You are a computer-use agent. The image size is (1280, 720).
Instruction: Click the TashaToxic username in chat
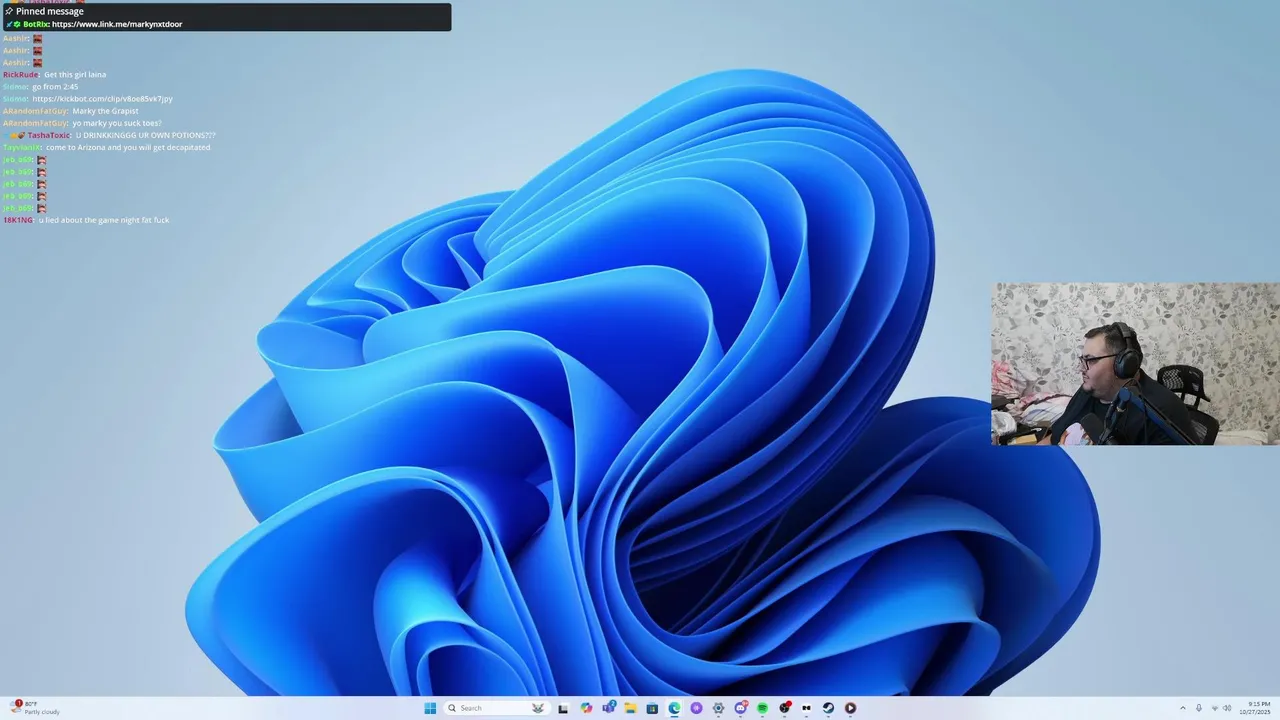click(x=49, y=135)
